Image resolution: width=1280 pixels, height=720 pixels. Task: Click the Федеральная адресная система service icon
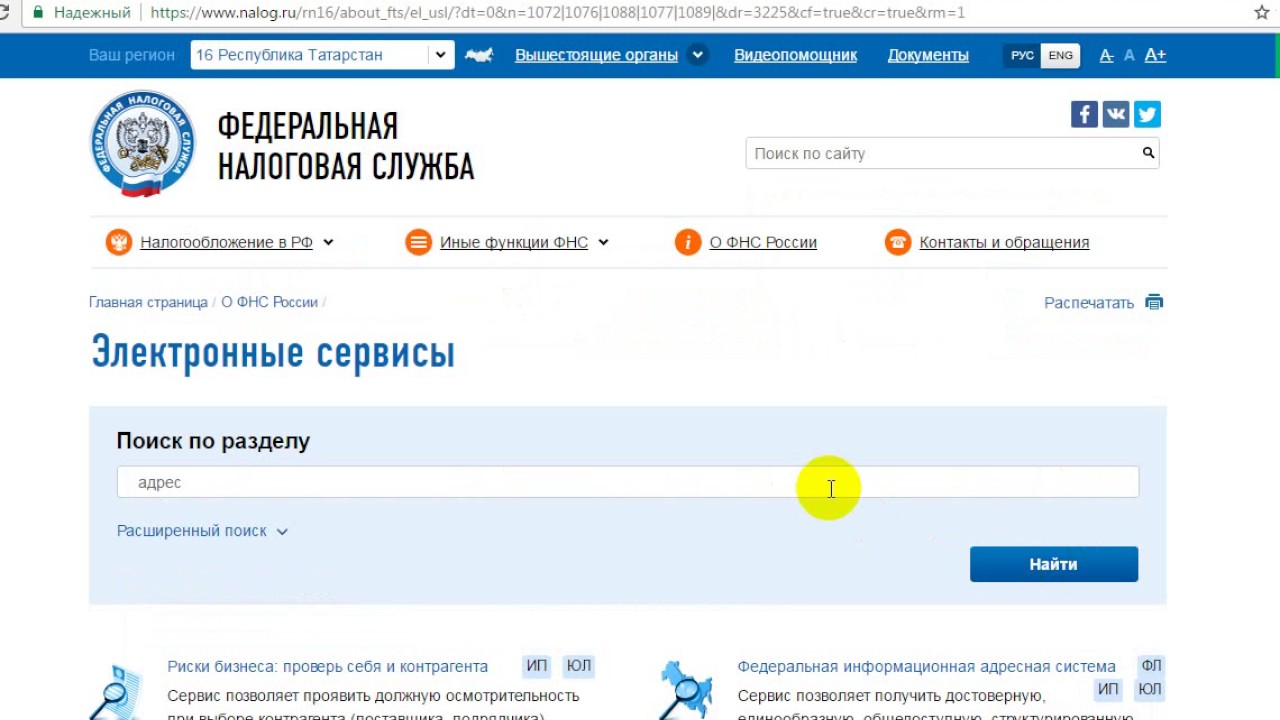[687, 690]
